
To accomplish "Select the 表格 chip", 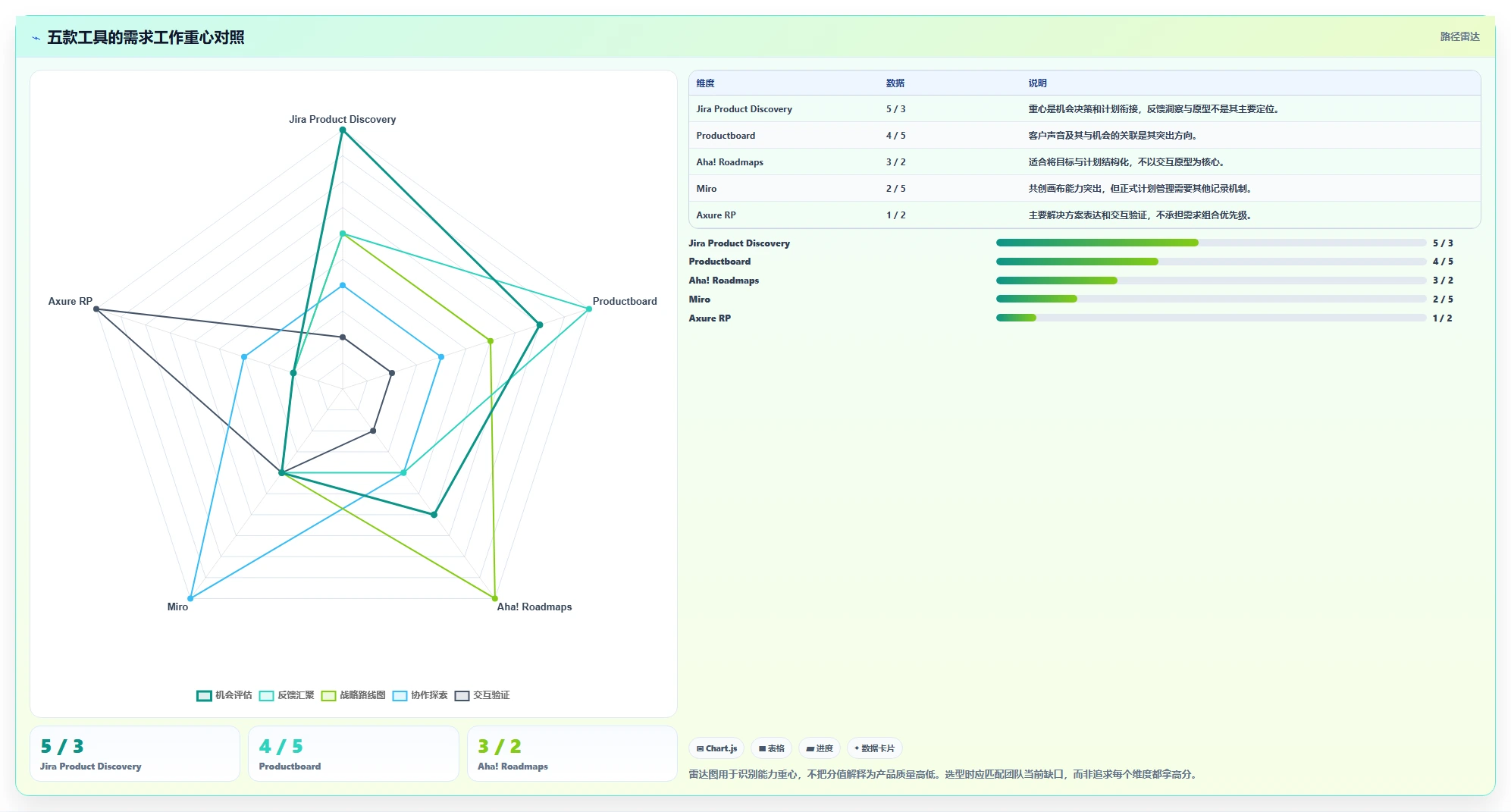I will click(772, 748).
